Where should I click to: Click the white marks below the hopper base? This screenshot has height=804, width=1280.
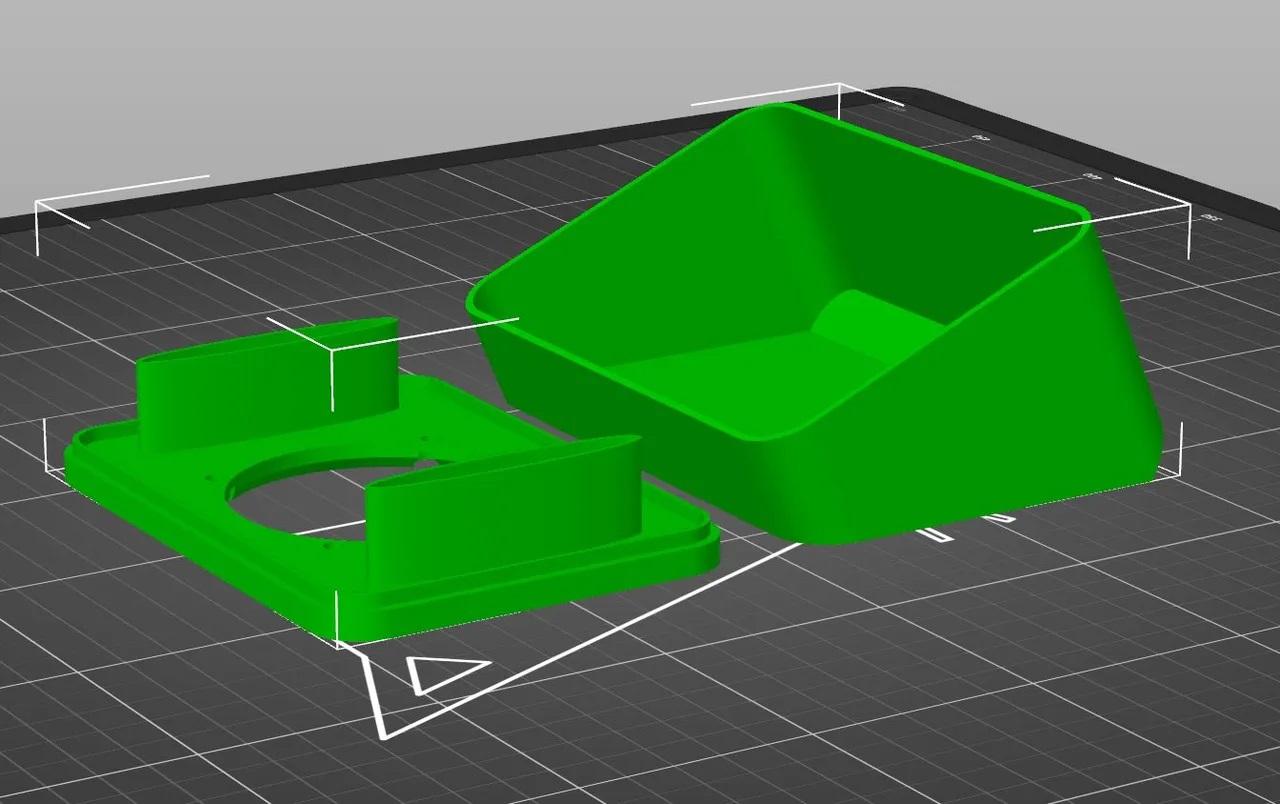click(x=965, y=525)
